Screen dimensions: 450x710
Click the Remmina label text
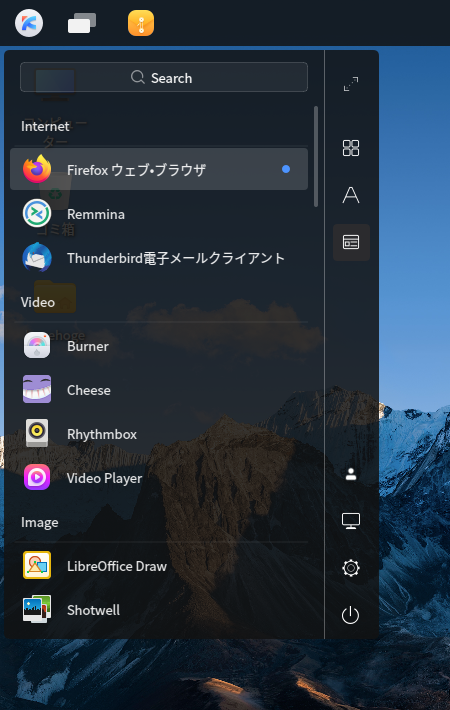[96, 214]
